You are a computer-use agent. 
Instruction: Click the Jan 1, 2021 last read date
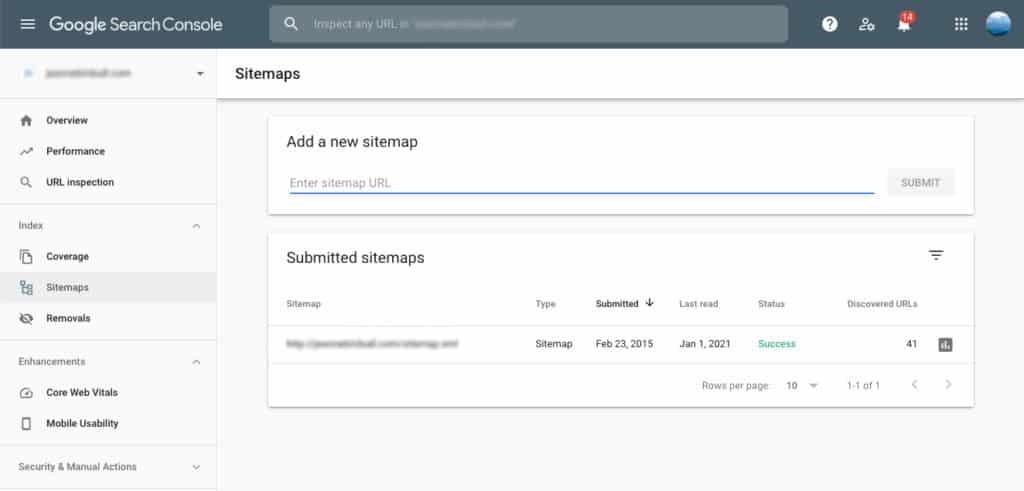pos(705,343)
